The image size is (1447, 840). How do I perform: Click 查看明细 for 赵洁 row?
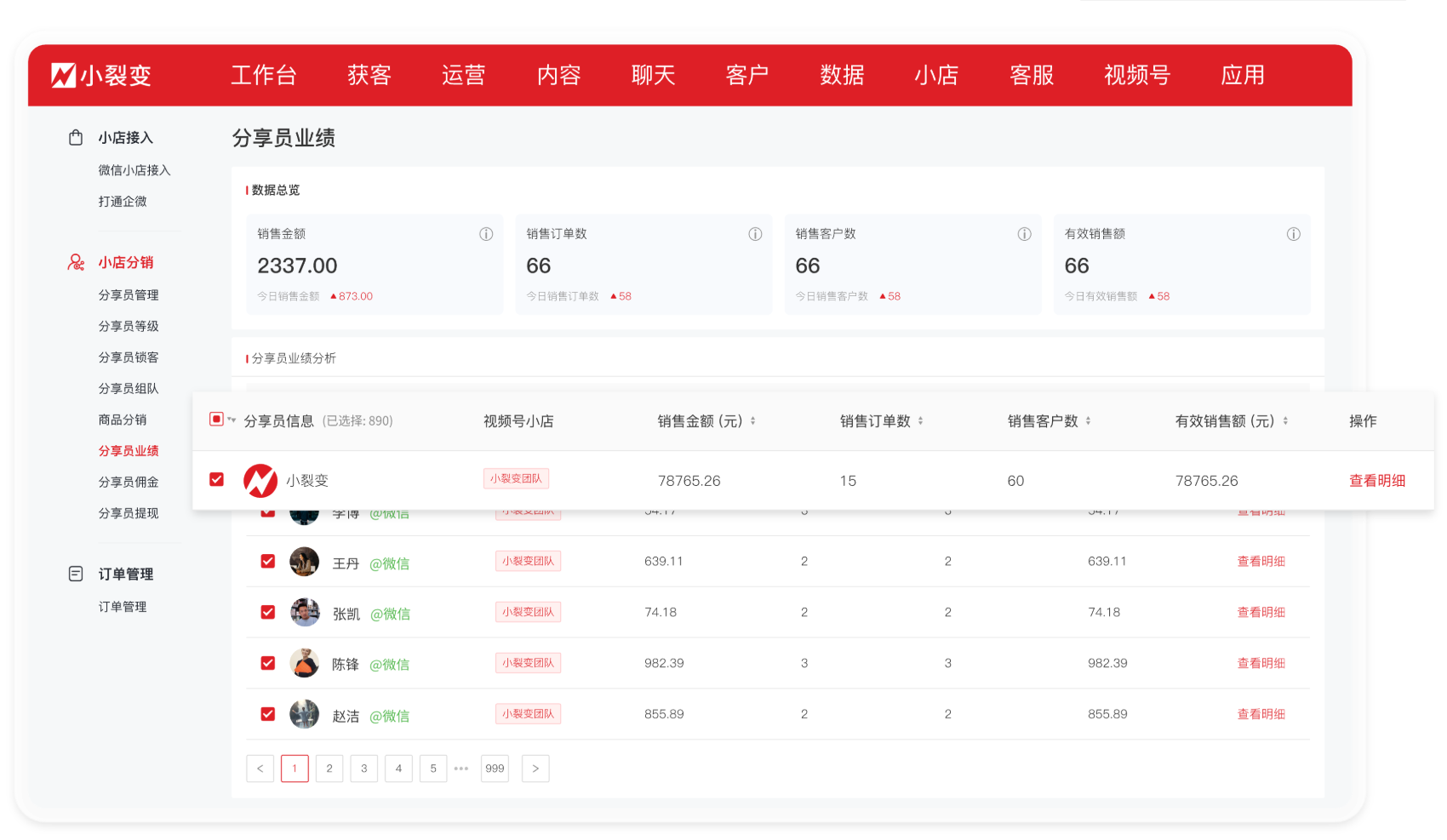1261,715
